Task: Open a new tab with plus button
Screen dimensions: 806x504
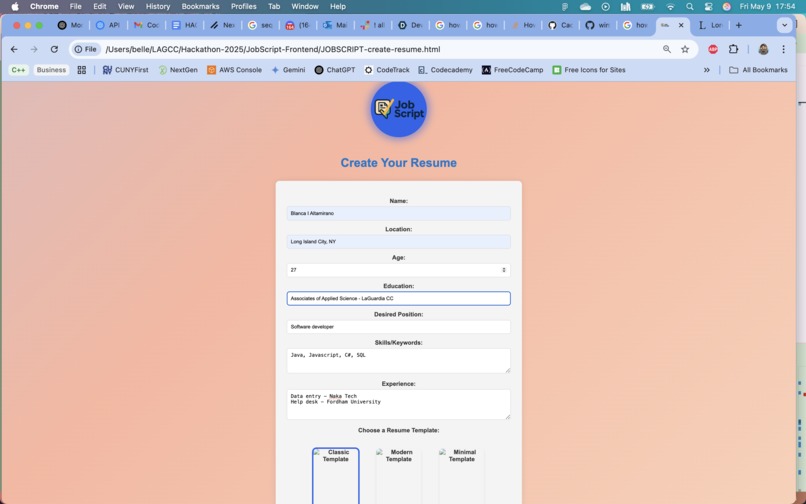Action: coord(739,25)
